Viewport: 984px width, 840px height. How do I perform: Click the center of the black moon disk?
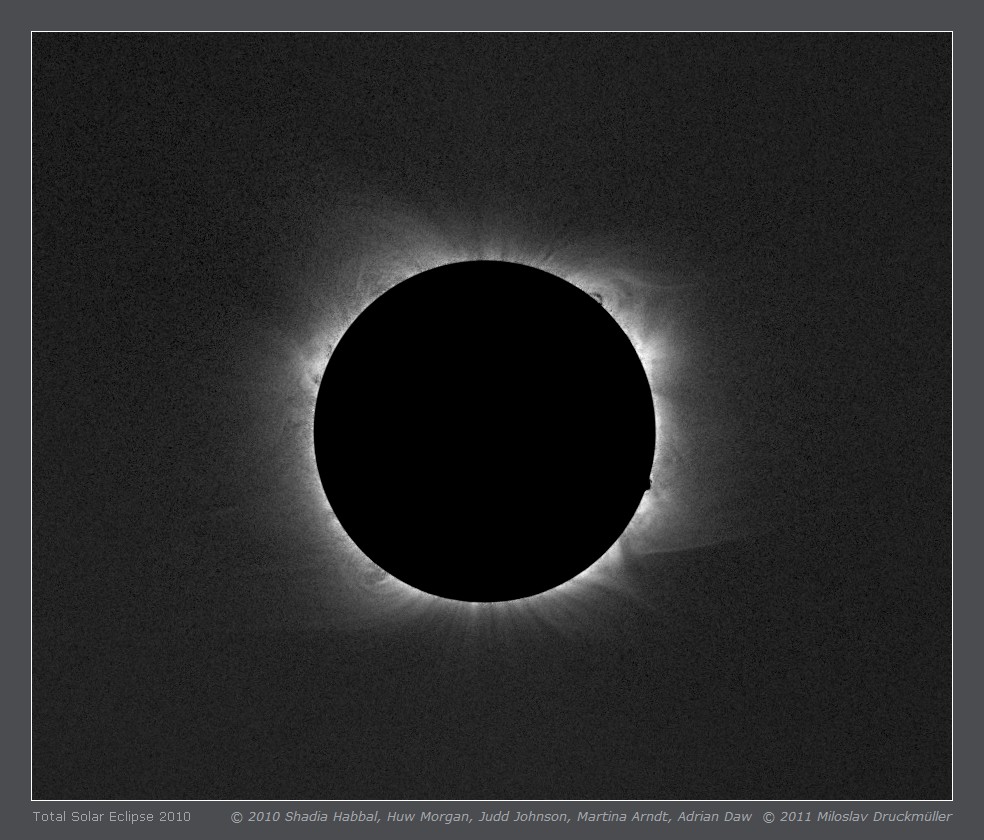click(x=485, y=431)
